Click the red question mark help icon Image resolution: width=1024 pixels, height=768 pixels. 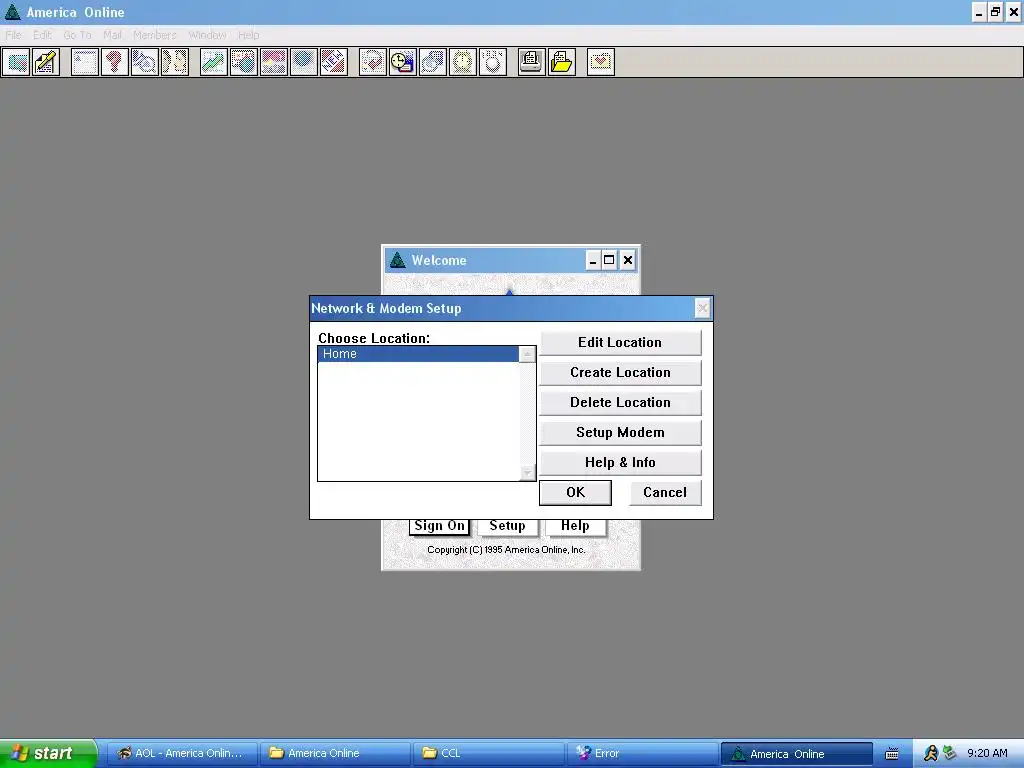tap(115, 62)
